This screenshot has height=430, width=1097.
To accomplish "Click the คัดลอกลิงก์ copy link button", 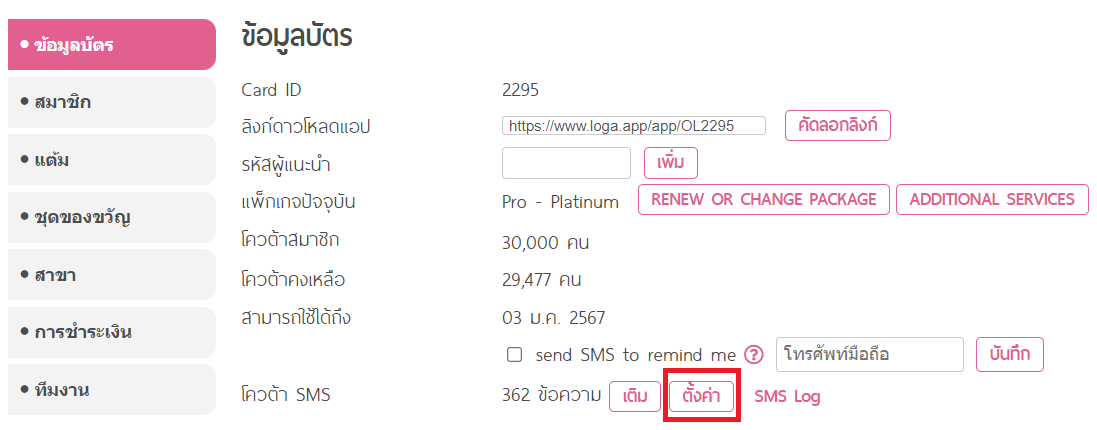I will [838, 126].
